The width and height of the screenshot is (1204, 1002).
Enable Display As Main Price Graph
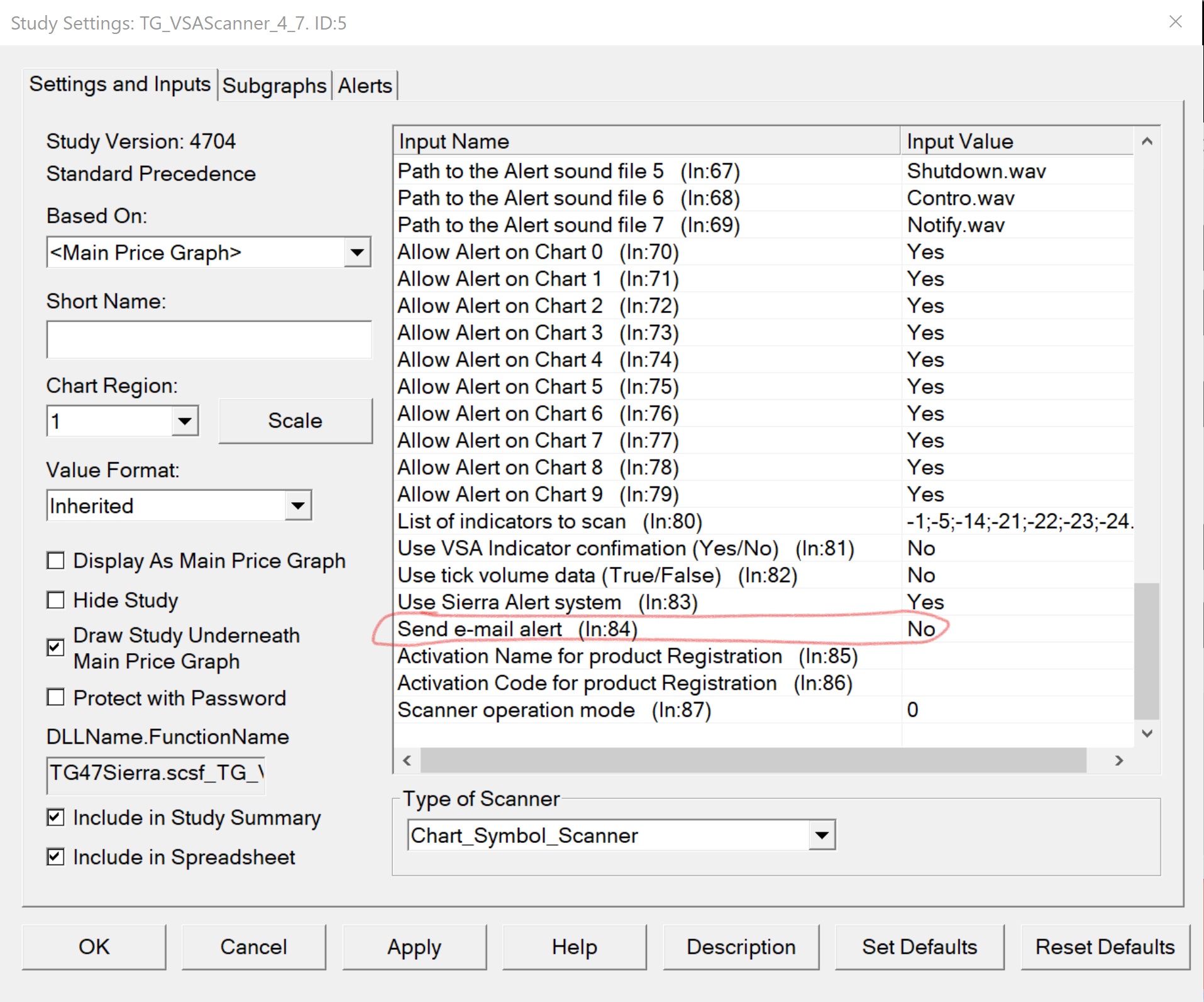click(x=56, y=560)
